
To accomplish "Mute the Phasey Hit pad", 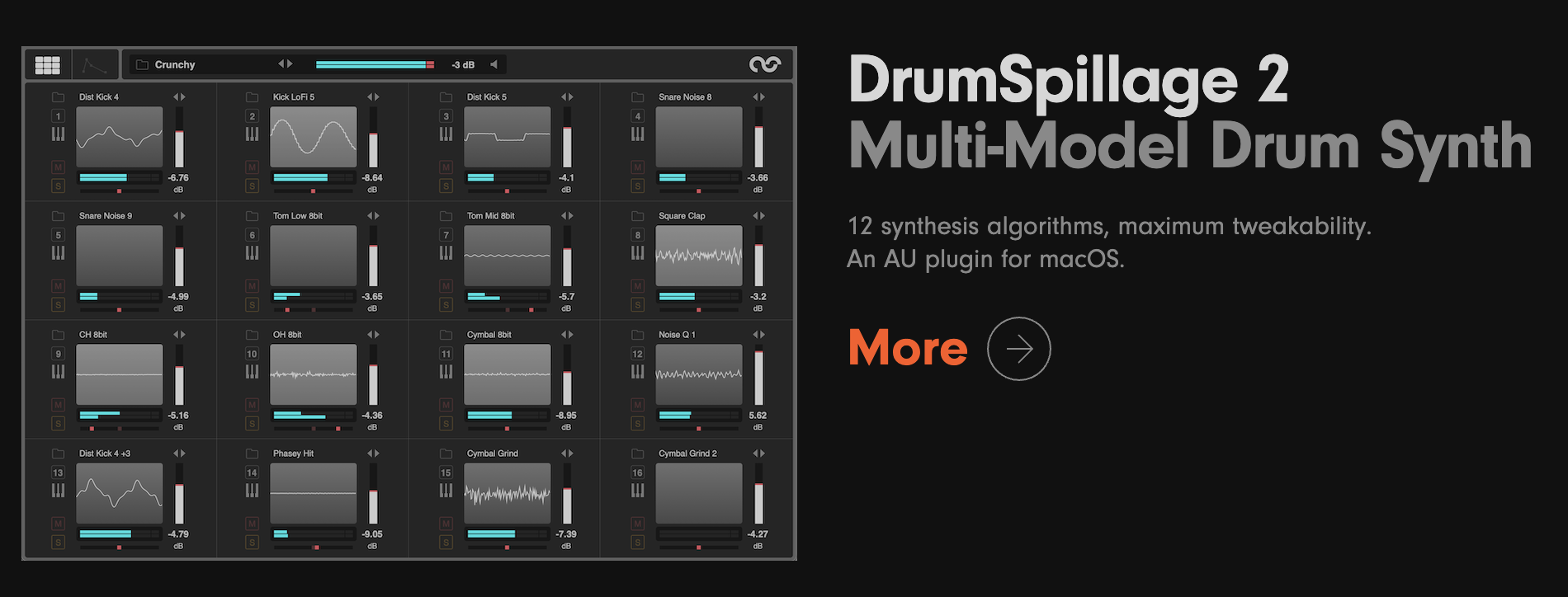I will [x=253, y=524].
